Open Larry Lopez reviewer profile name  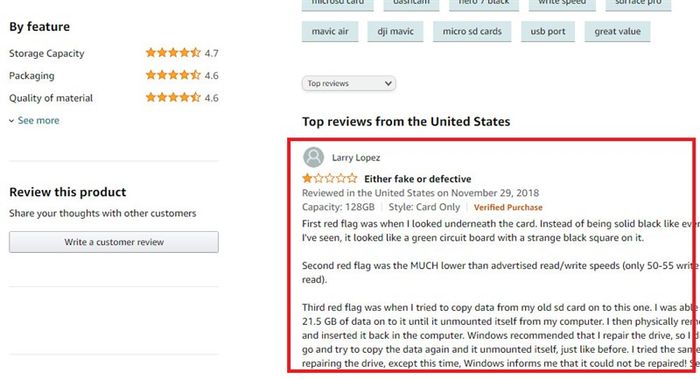click(x=356, y=158)
